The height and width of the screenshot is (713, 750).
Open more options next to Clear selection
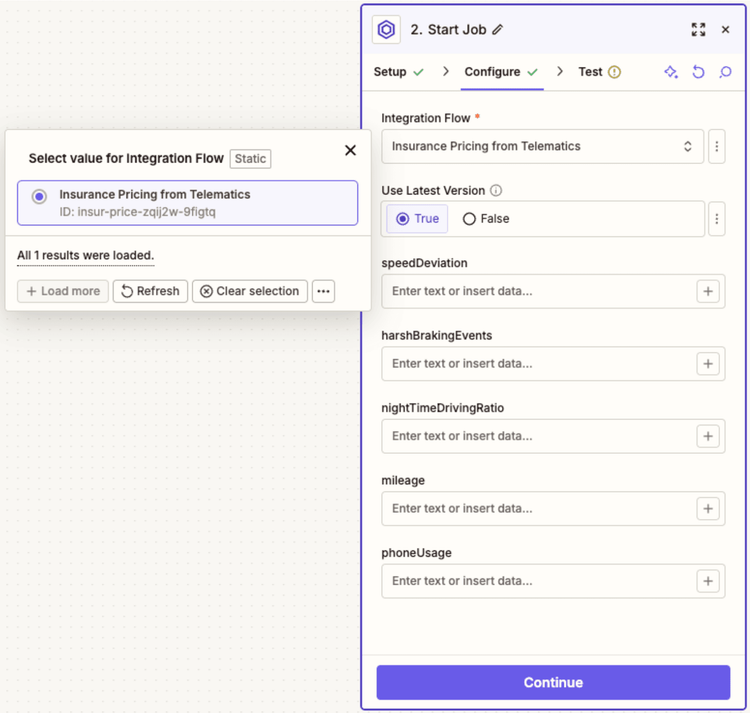[323, 291]
